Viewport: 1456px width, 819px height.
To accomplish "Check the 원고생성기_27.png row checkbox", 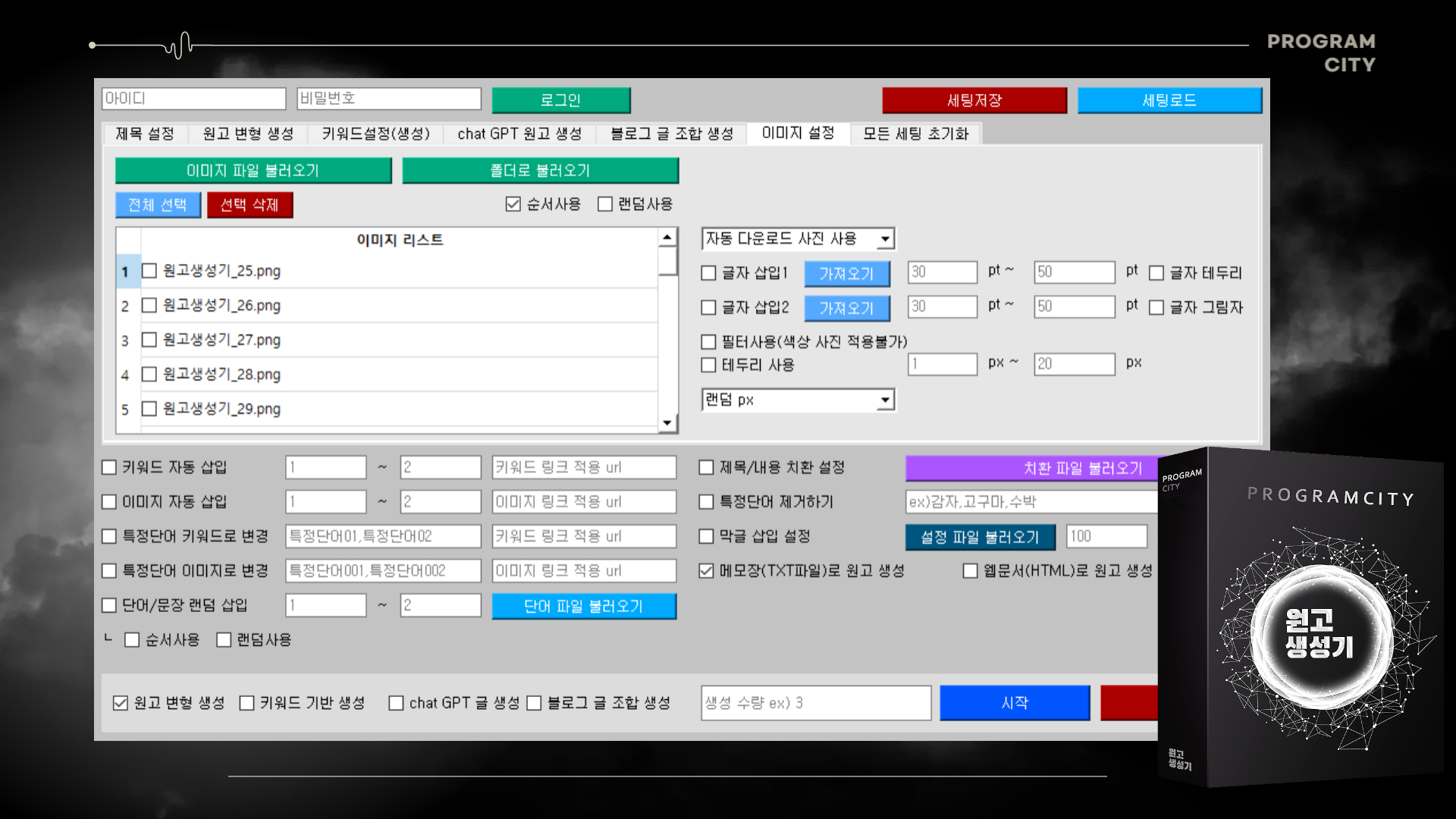I will point(149,340).
